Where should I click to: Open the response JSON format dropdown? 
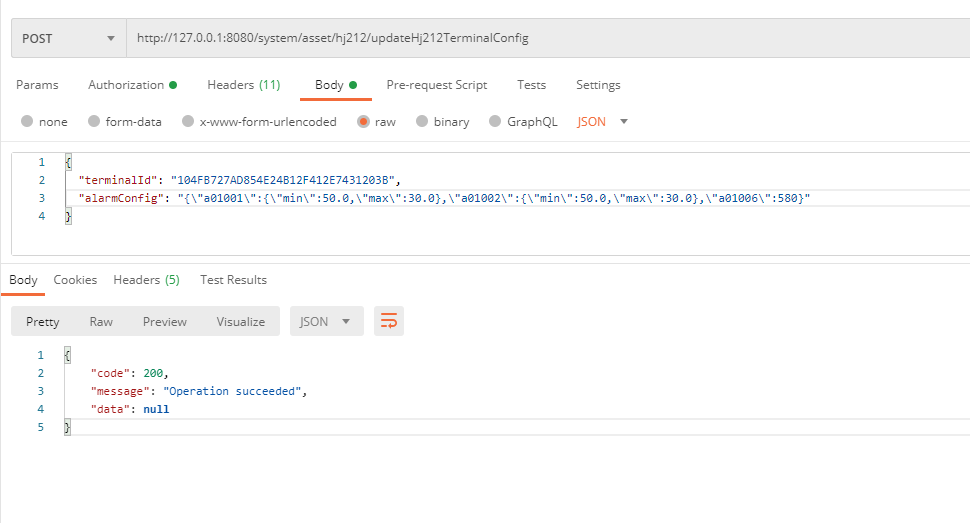pyautogui.click(x=326, y=322)
